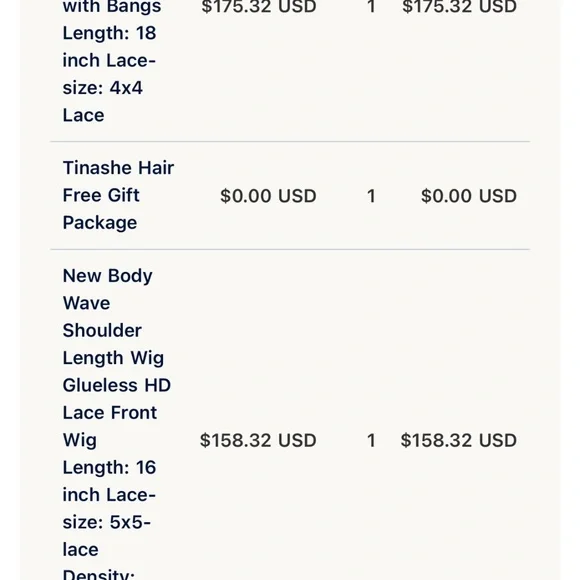Click 'Length: 16' variant text
This screenshot has width=580, height=580.
pyautogui.click(x=109, y=468)
